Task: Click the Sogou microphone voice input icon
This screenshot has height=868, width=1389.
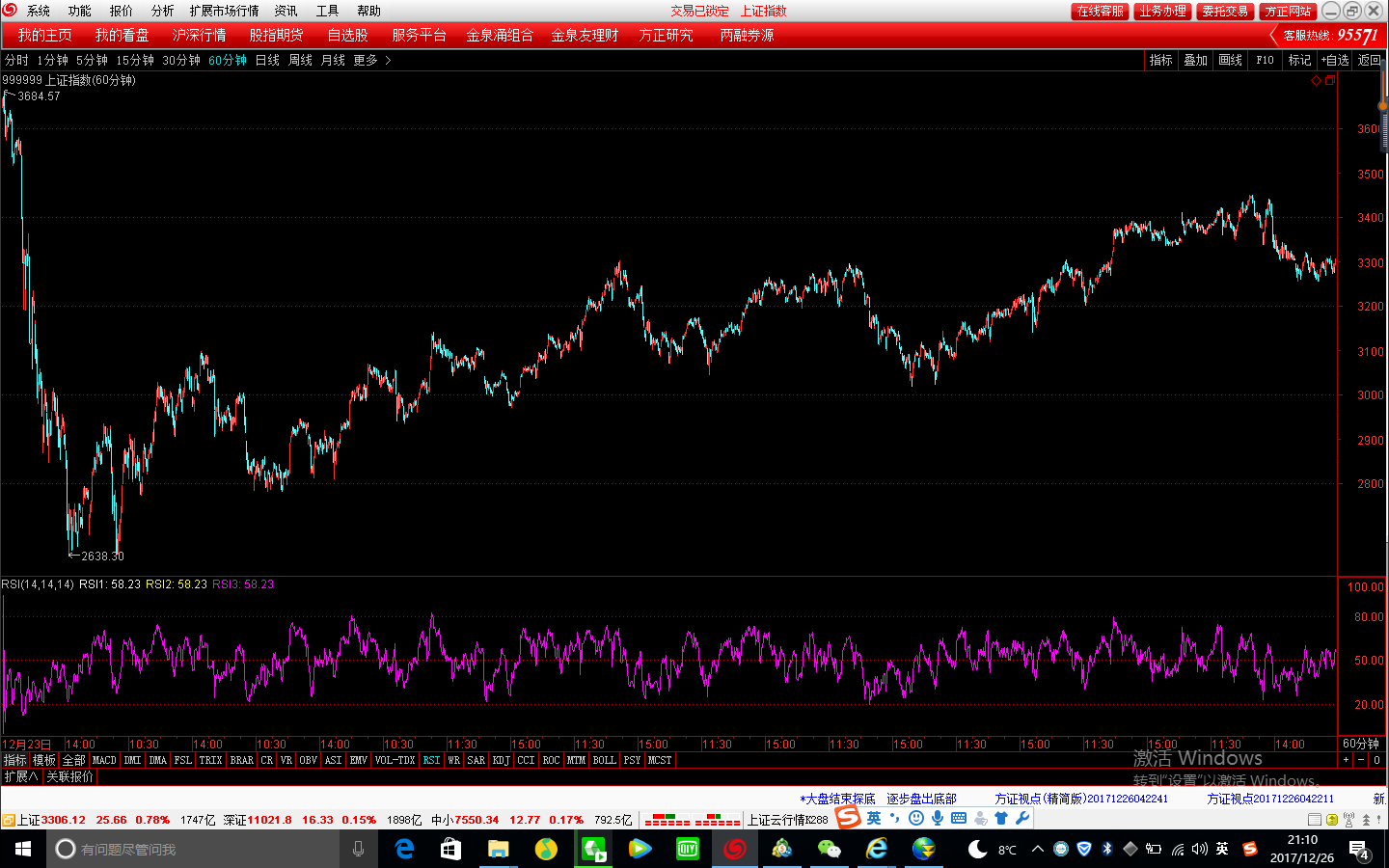Action: [x=938, y=818]
